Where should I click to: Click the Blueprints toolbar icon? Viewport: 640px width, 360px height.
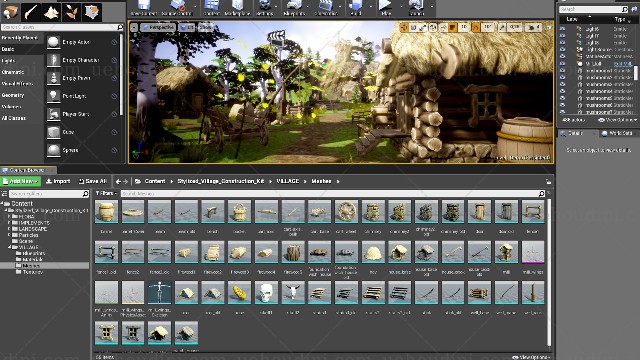(294, 8)
